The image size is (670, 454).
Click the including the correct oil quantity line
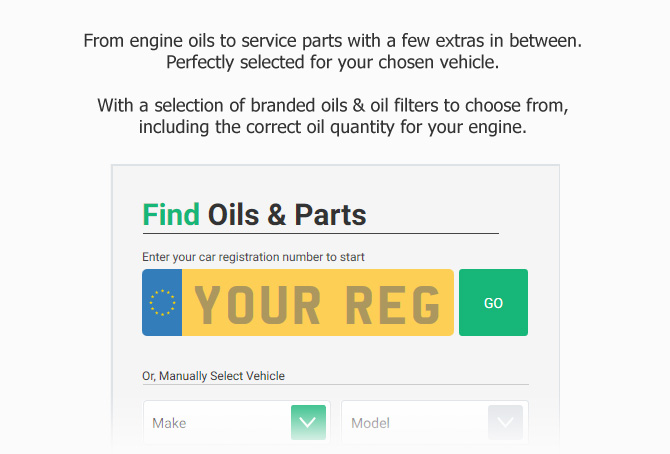tap(332, 127)
